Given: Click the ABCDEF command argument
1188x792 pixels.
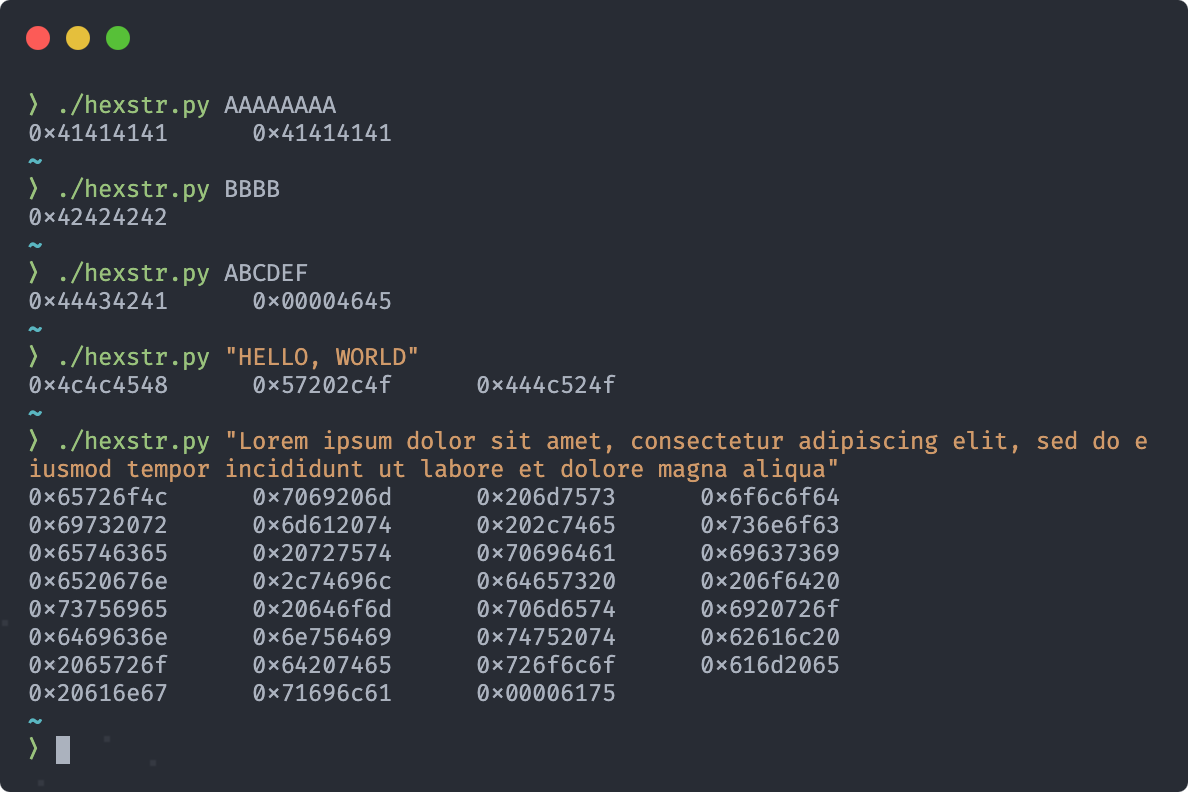Looking at the screenshot, I should 266,274.
